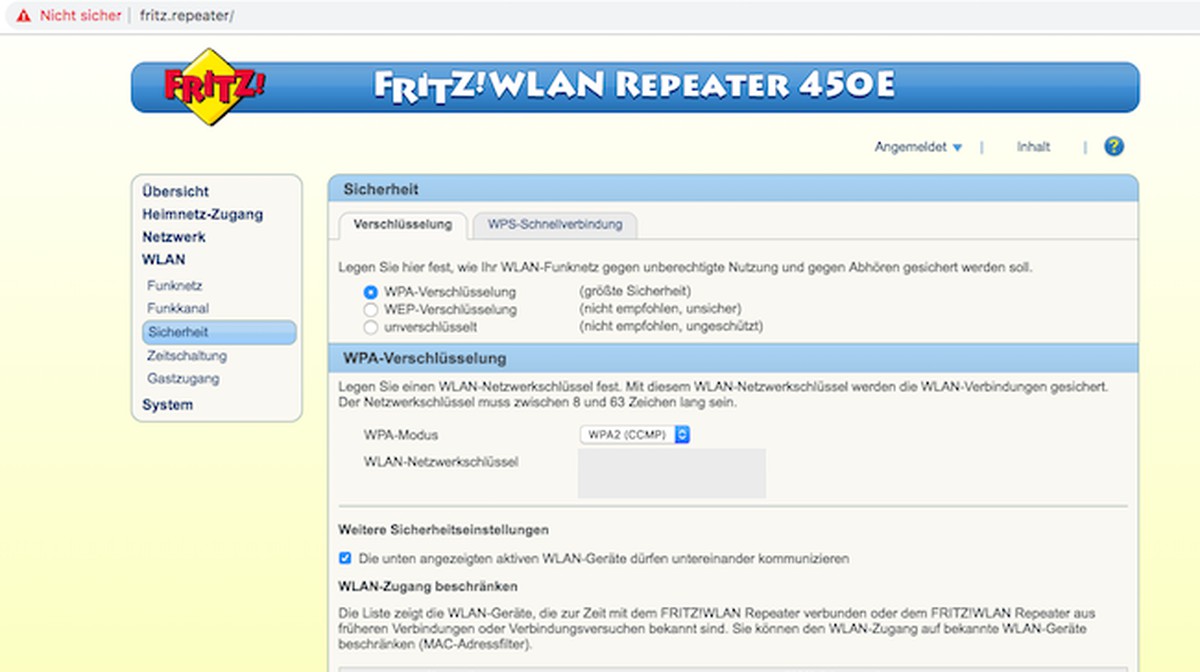This screenshot has height=672, width=1200.
Task: Click the red not-secure warning triangle icon
Action: [23, 16]
